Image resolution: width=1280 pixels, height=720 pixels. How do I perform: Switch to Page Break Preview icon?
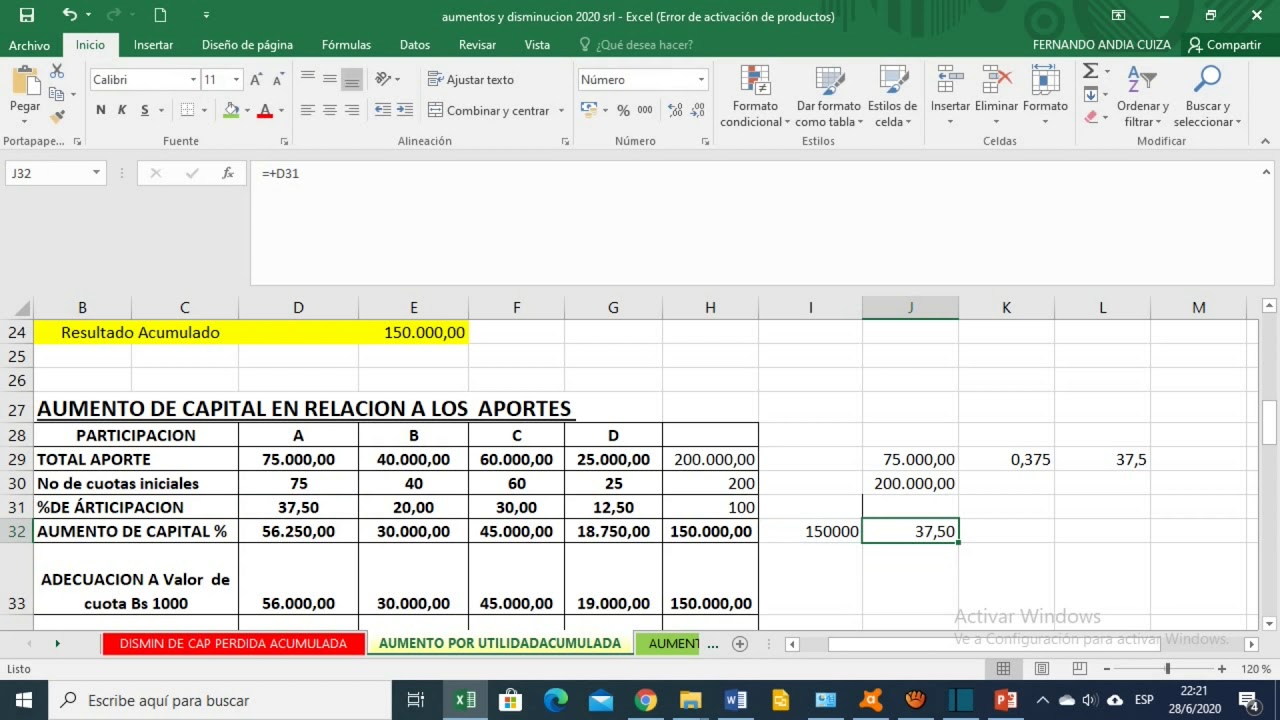point(1079,668)
